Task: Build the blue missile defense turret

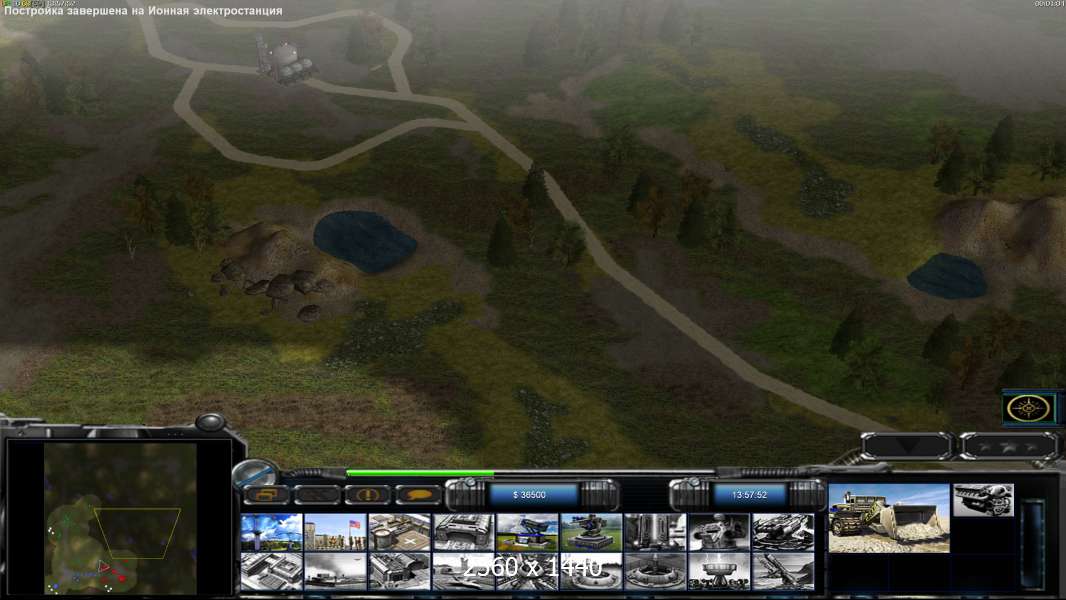Action: coord(527,532)
